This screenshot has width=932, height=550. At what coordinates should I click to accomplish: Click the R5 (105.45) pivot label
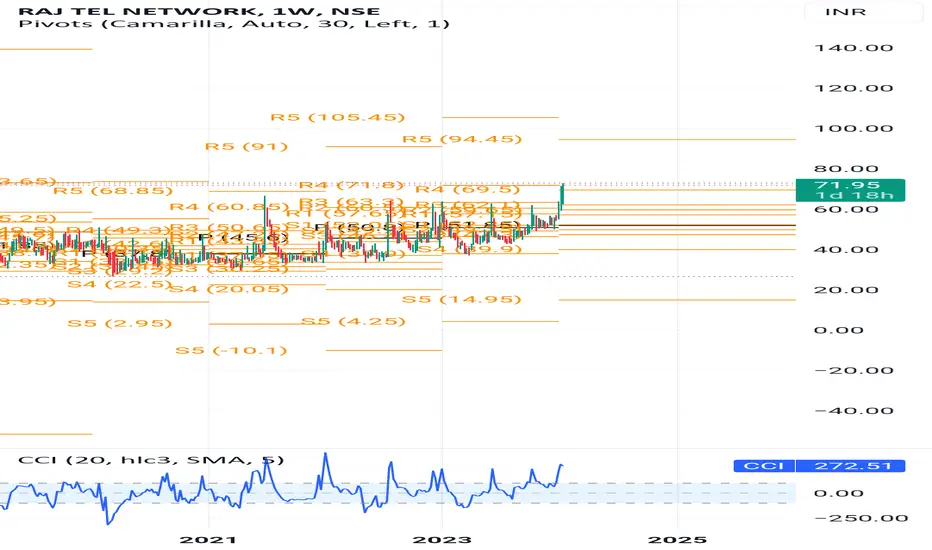[338, 118]
